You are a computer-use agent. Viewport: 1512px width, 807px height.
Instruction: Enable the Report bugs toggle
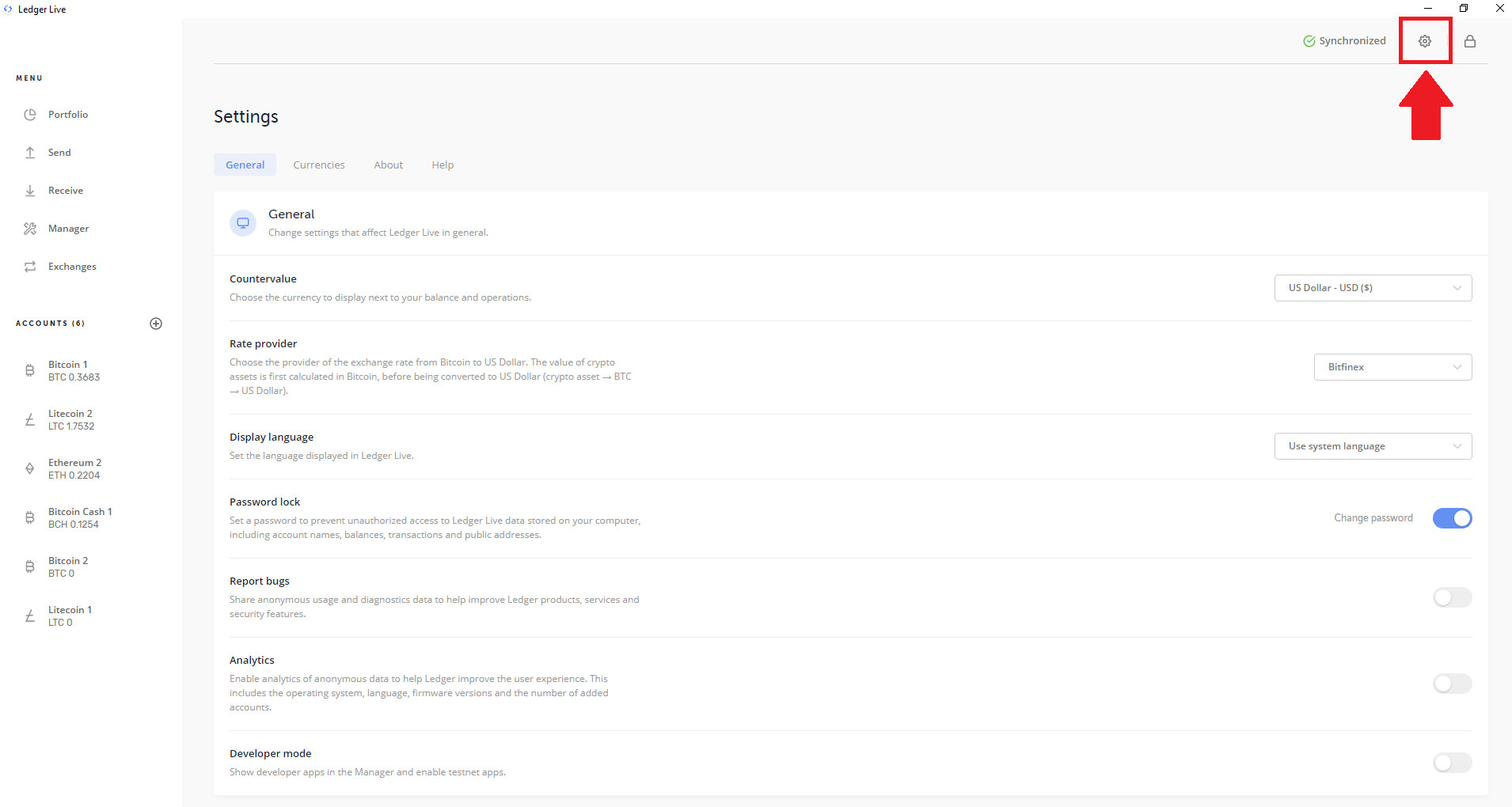tap(1452, 597)
